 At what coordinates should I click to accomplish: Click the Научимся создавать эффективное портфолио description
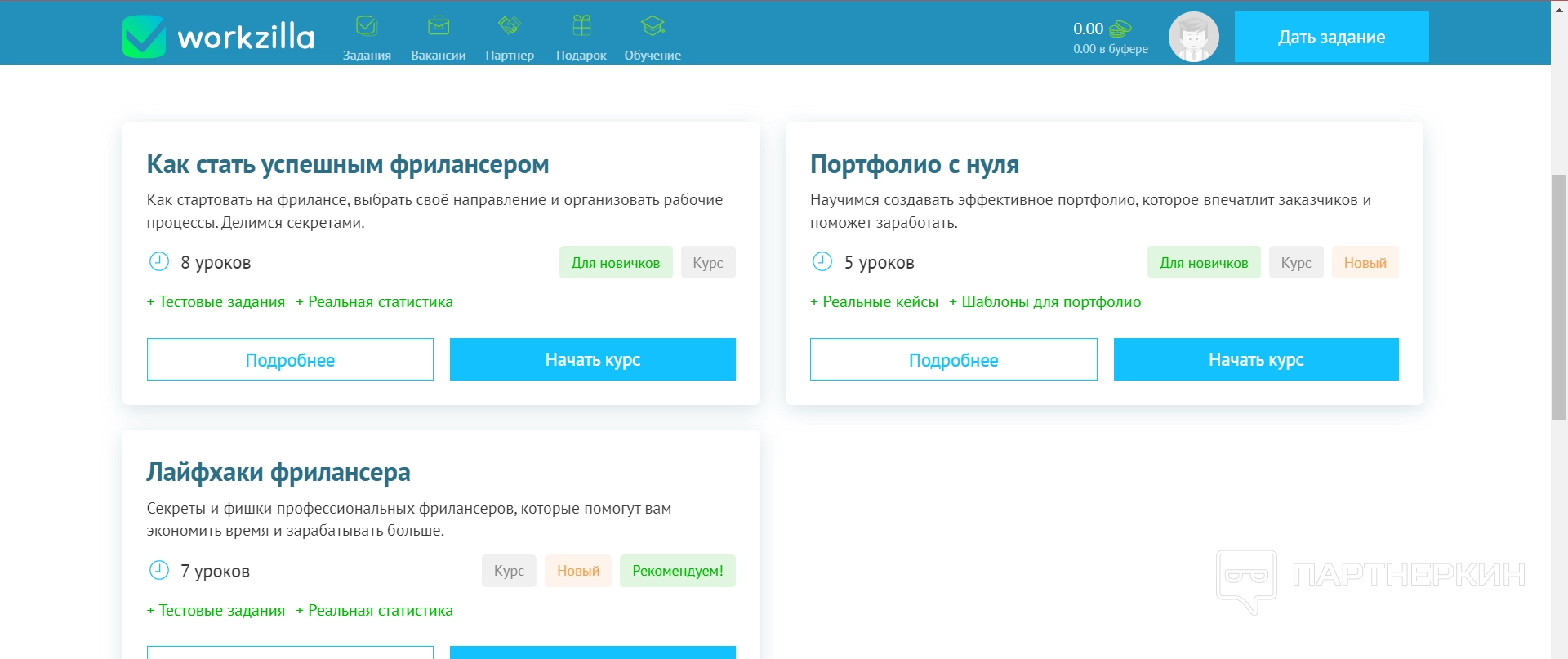1090,211
